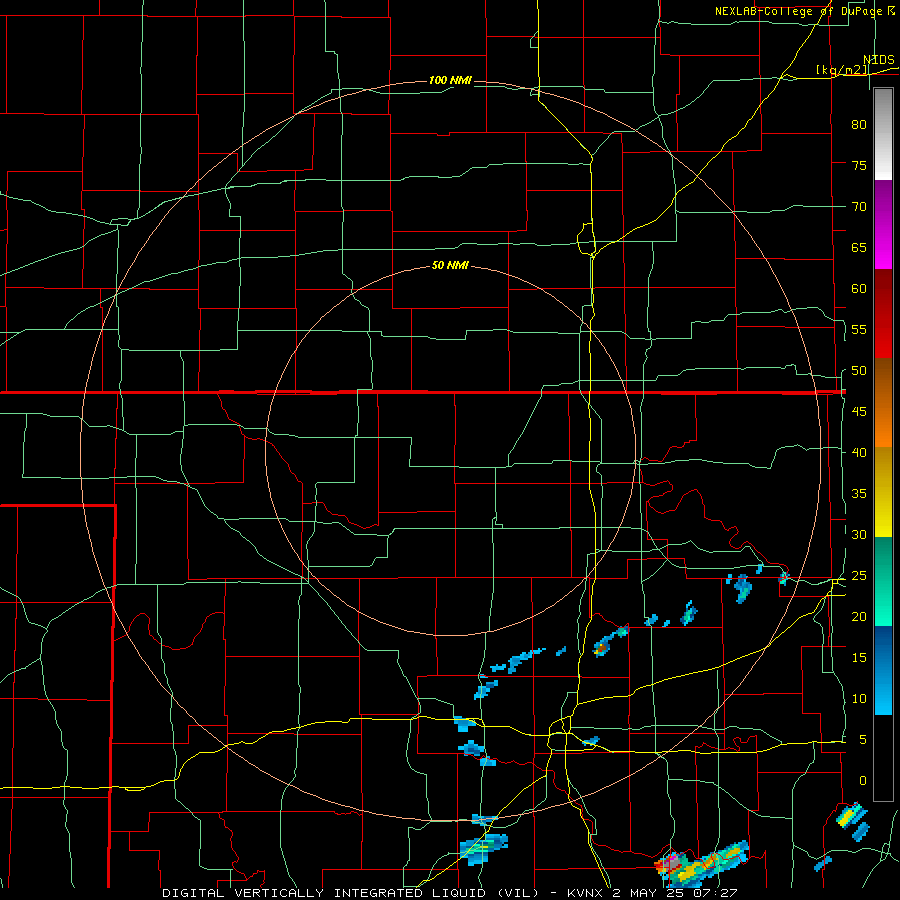Click the "50 NMI" range ring label
This screenshot has width=900, height=900.
[450, 265]
